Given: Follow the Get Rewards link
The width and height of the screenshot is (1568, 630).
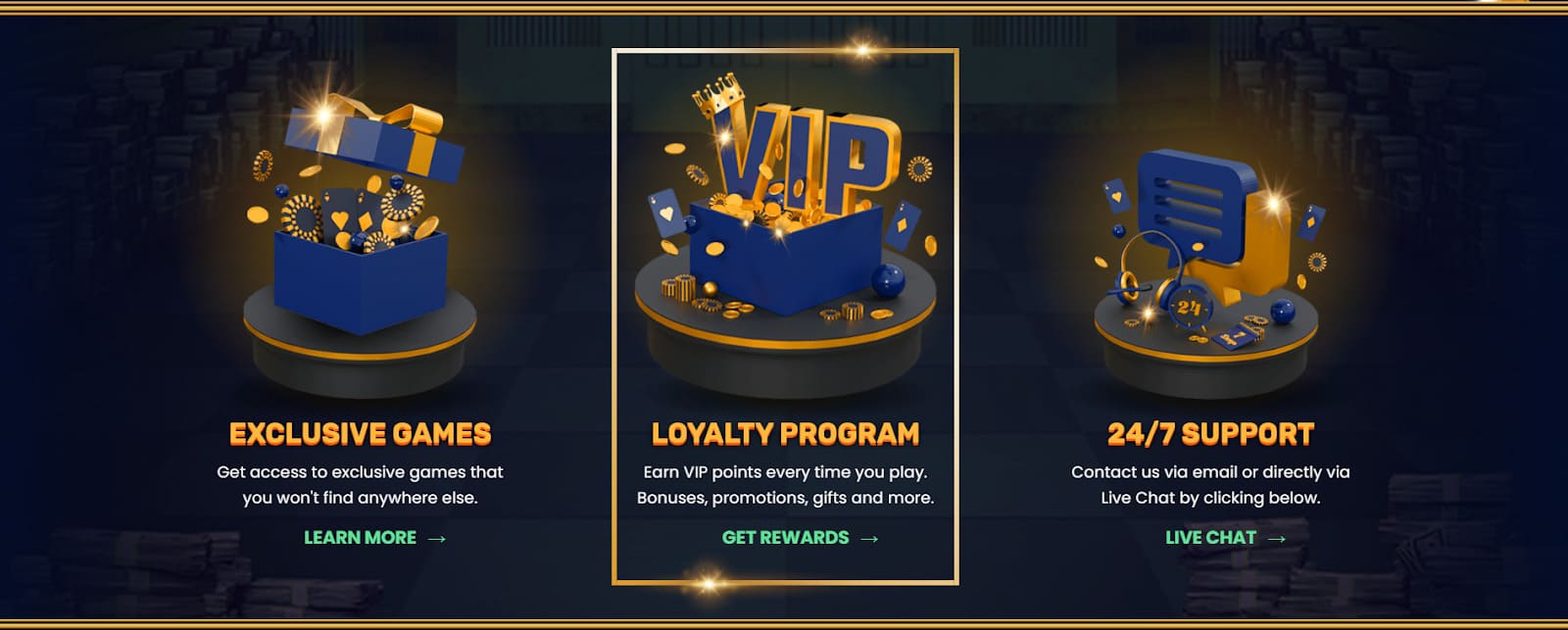Looking at the screenshot, I should 800,538.
